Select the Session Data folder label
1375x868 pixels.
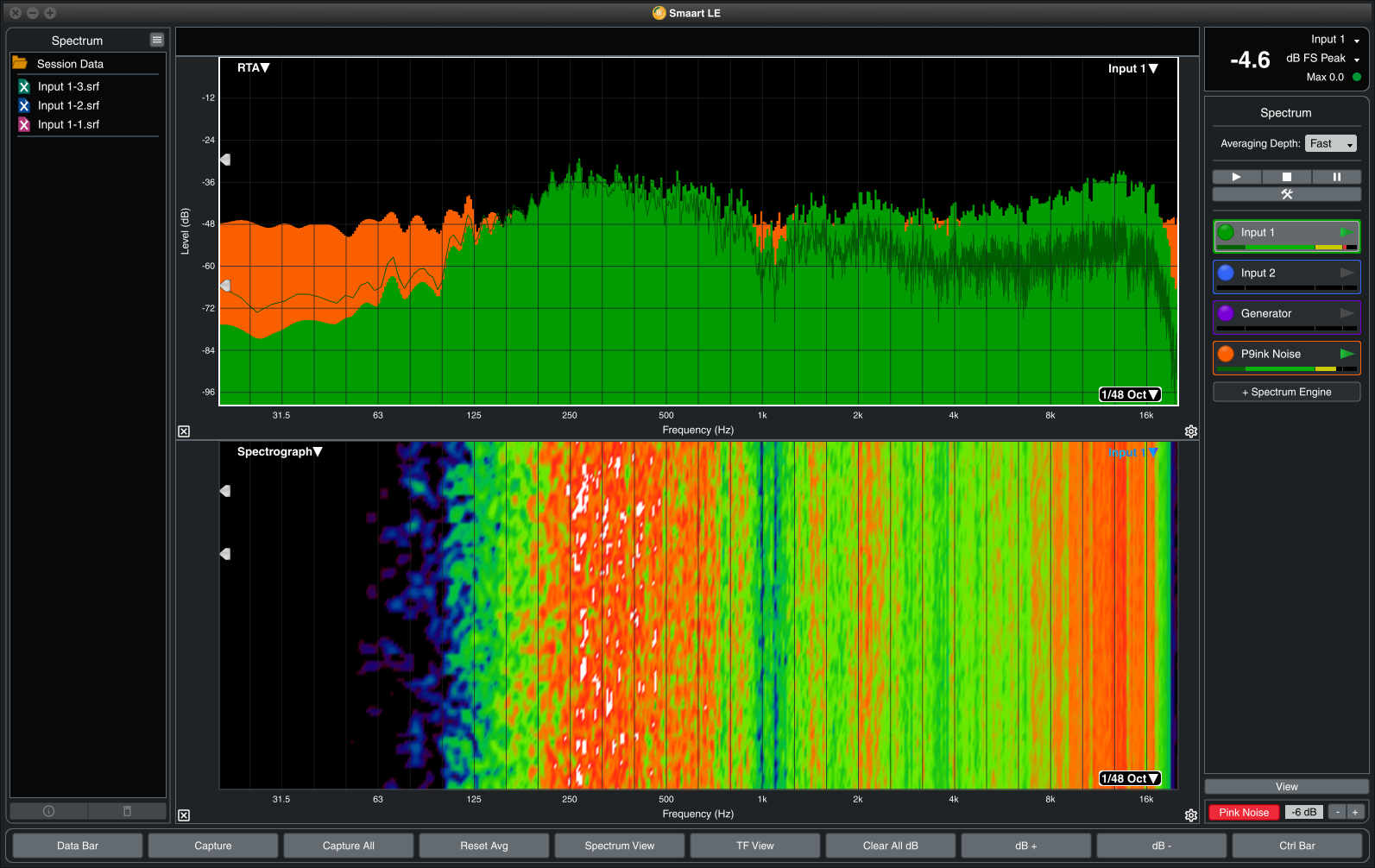[x=70, y=64]
